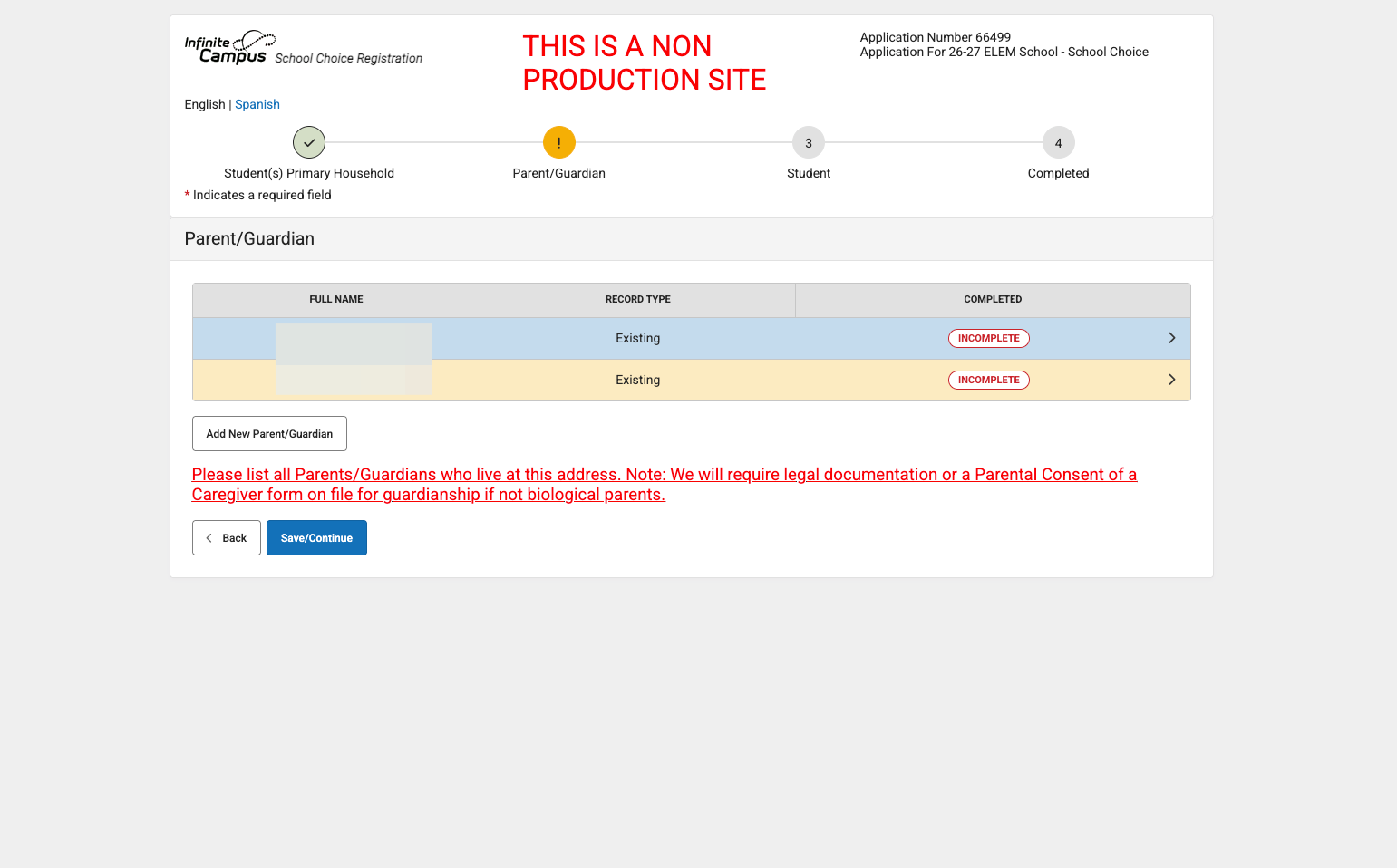Click the Application Number 66499 text
Screen dimensions: 1397x868
point(936,37)
